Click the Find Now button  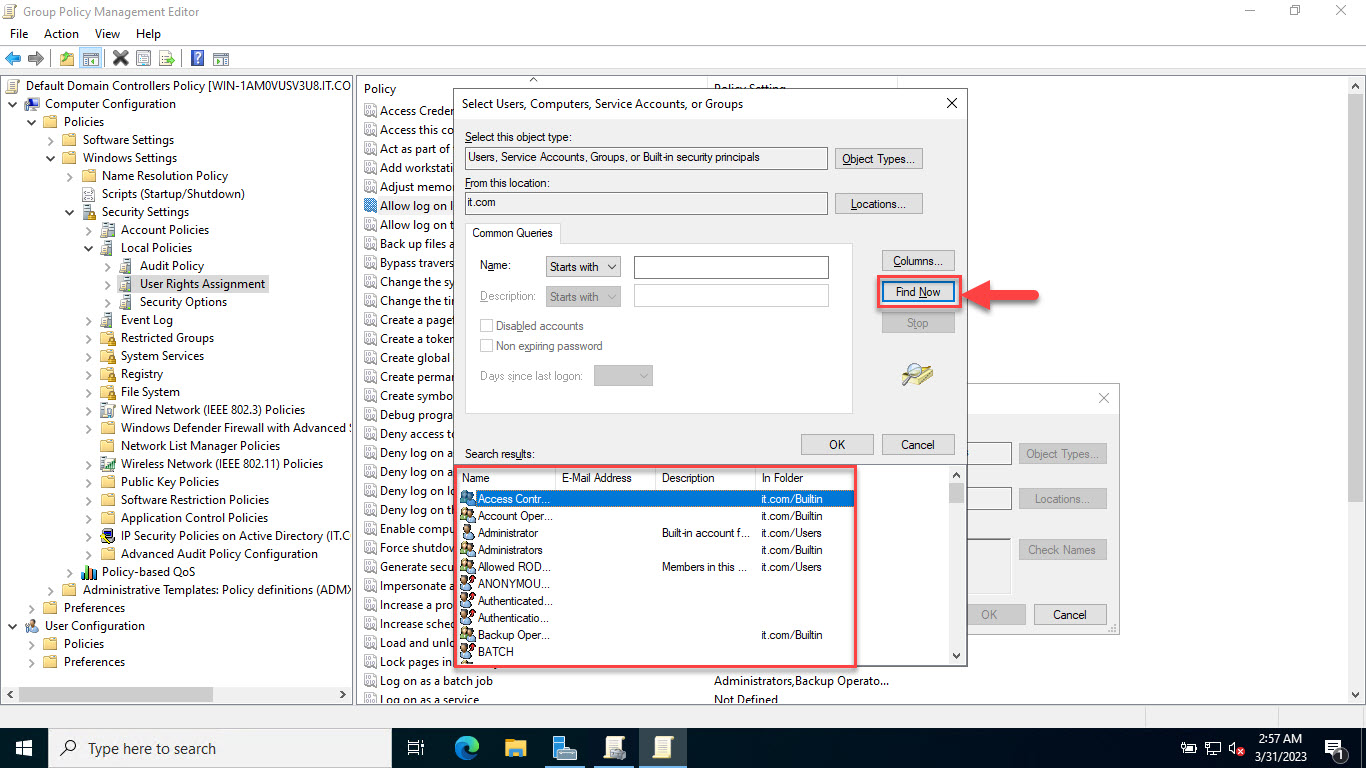coord(917,291)
